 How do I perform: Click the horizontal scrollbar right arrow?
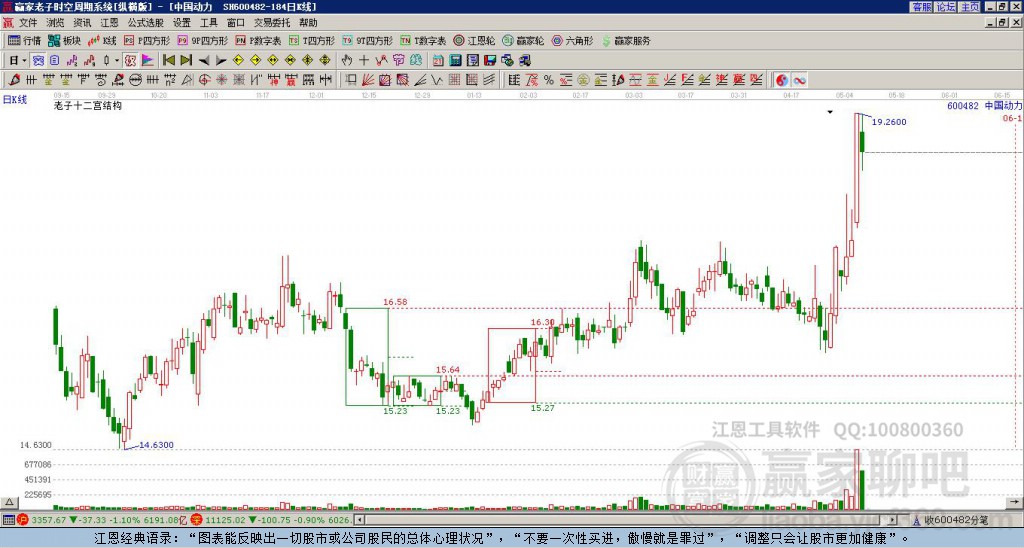[893, 520]
